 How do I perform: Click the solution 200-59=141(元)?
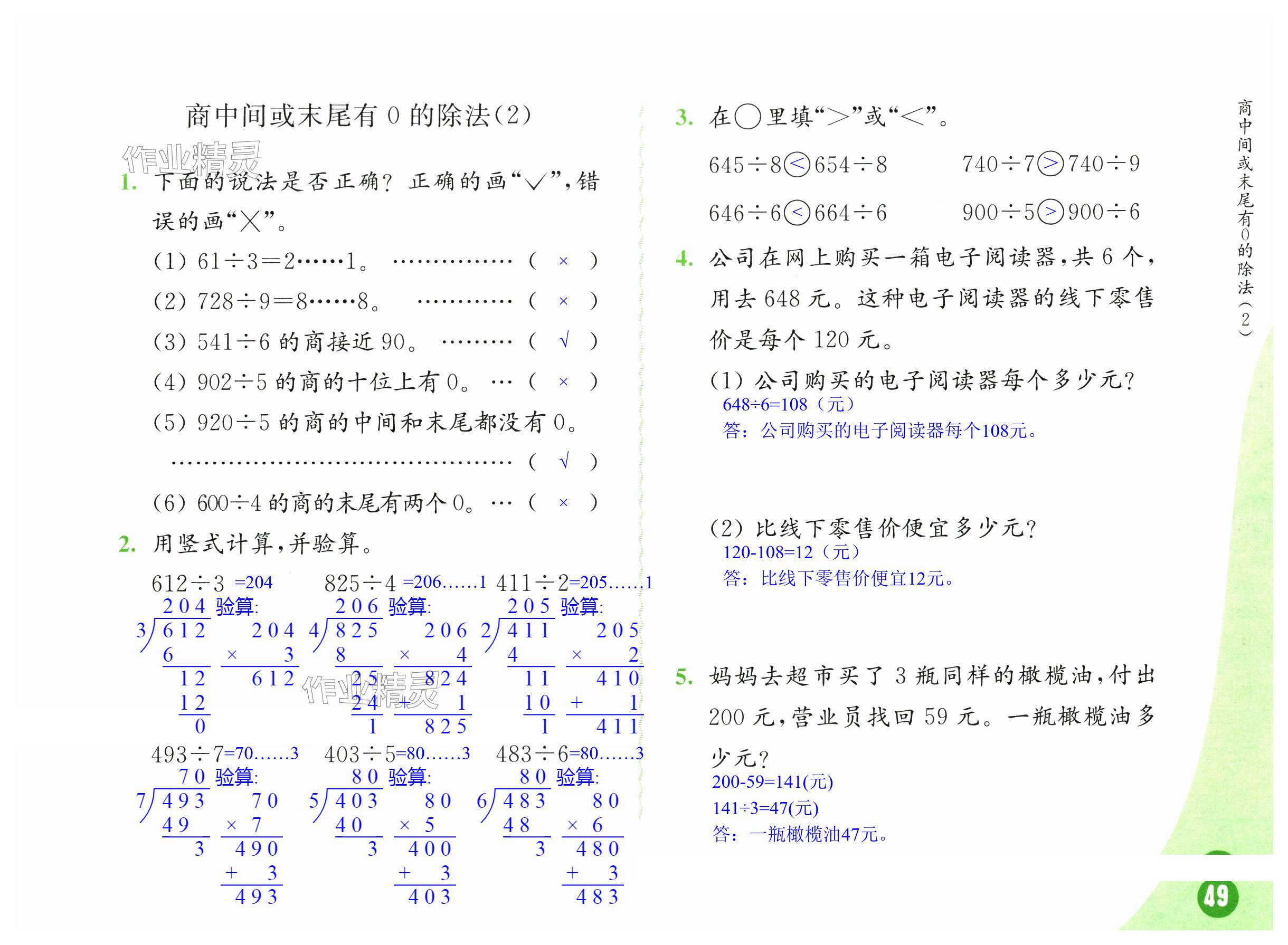(x=772, y=782)
